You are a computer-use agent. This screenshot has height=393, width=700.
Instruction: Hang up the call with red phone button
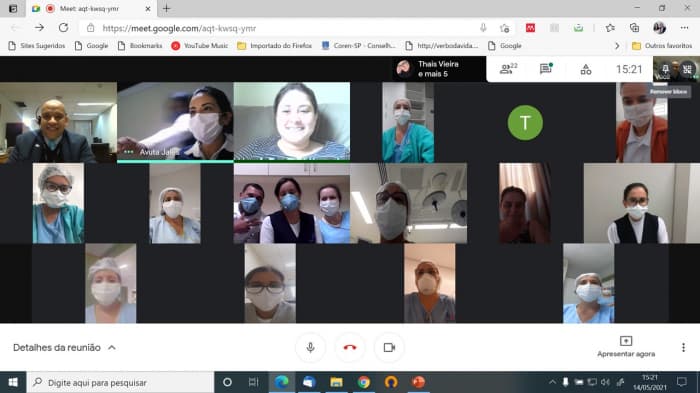coord(350,347)
